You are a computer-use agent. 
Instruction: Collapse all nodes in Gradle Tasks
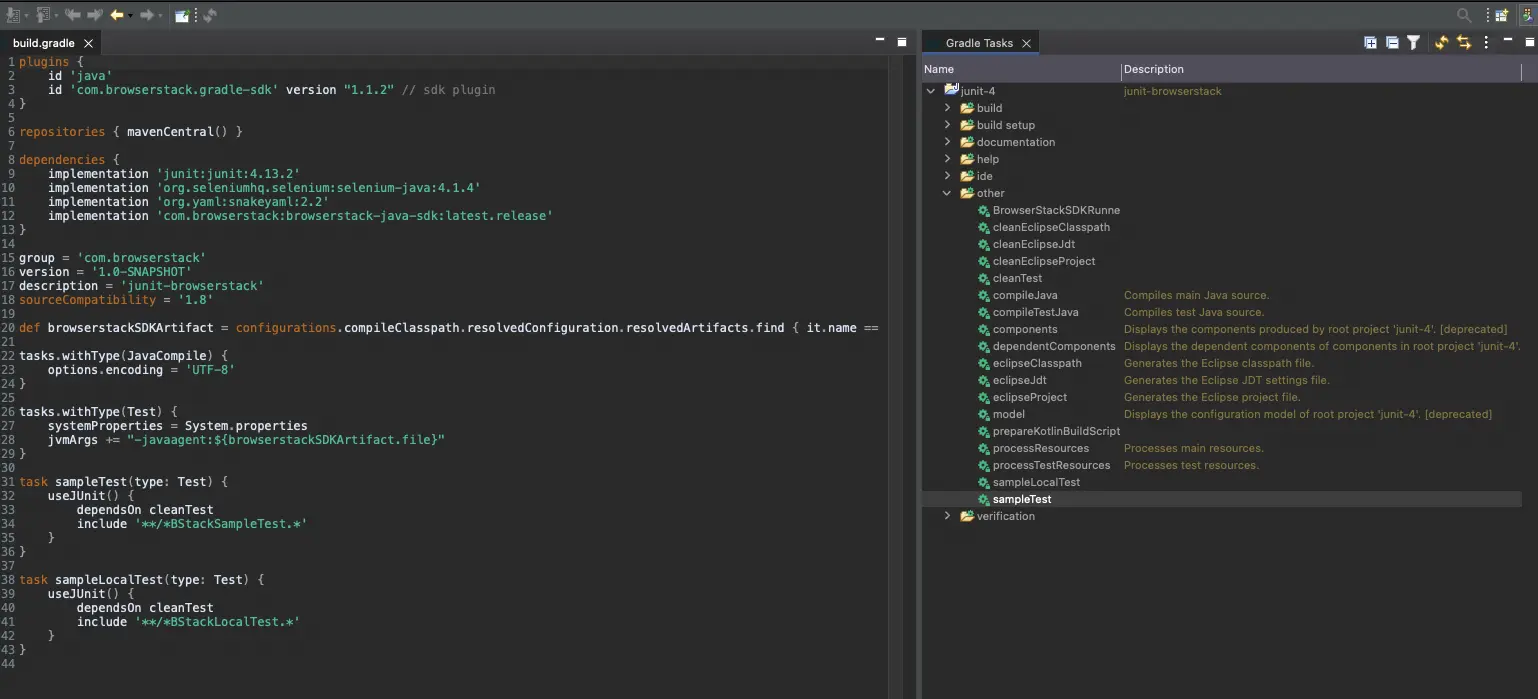[x=1391, y=43]
